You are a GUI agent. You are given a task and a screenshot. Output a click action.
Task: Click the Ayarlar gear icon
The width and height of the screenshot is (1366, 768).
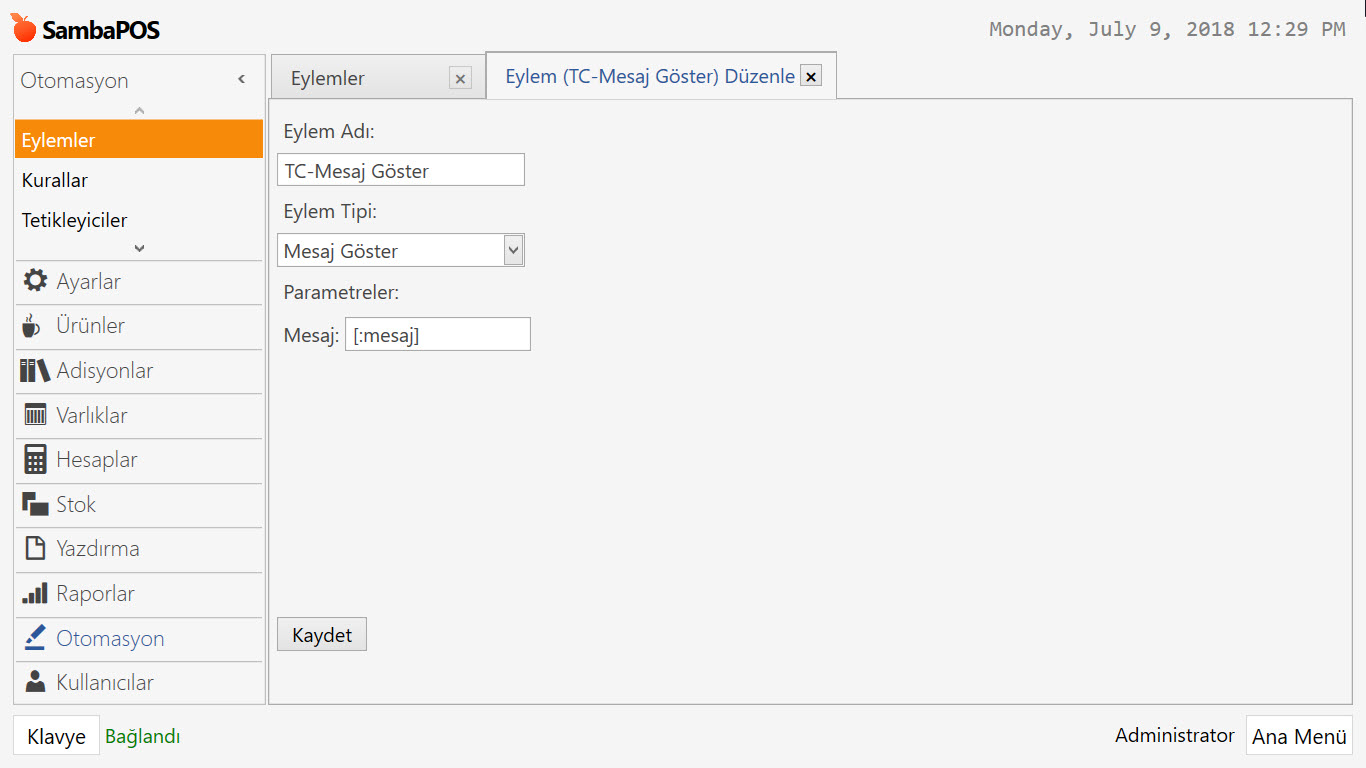point(35,281)
